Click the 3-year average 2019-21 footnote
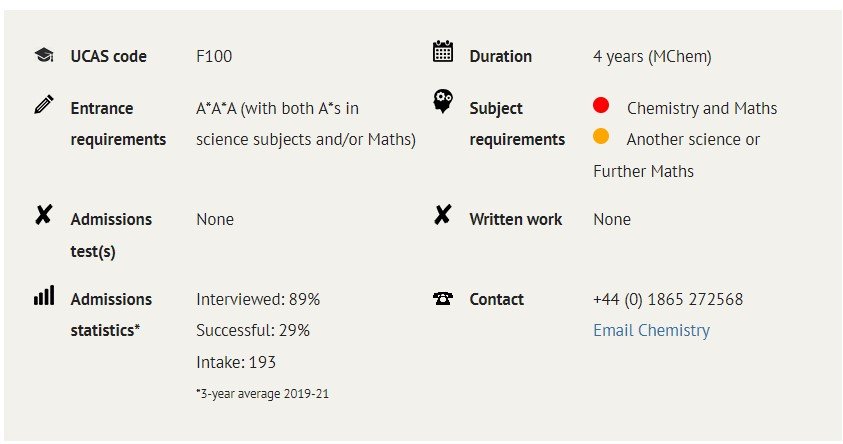843x444 pixels. click(262, 393)
